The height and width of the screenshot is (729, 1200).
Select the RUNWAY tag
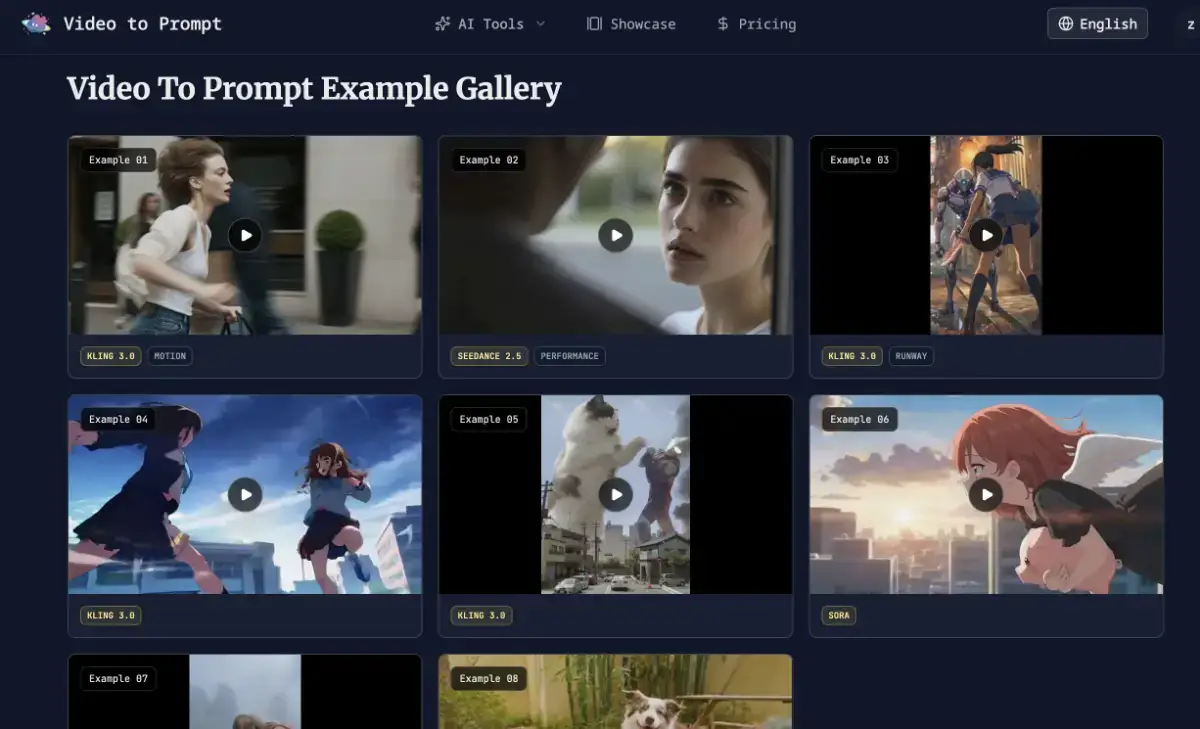(x=911, y=356)
